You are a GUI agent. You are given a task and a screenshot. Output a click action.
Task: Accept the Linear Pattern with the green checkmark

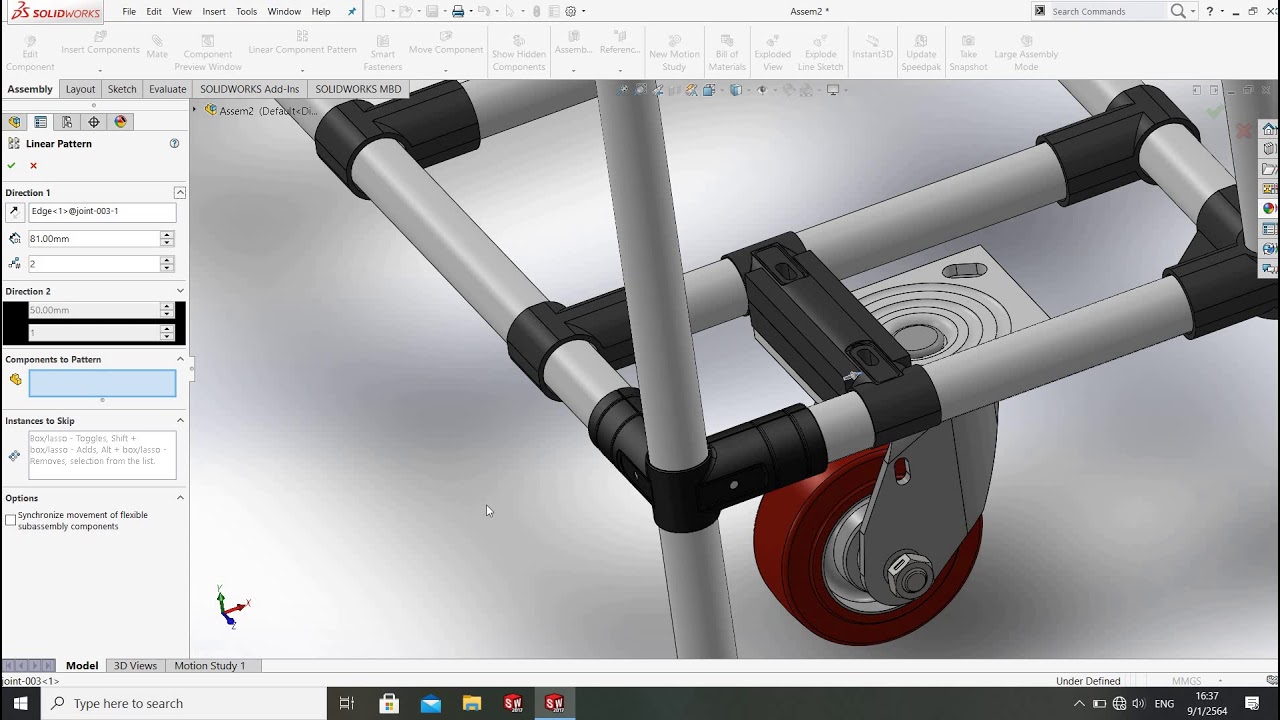[12, 165]
